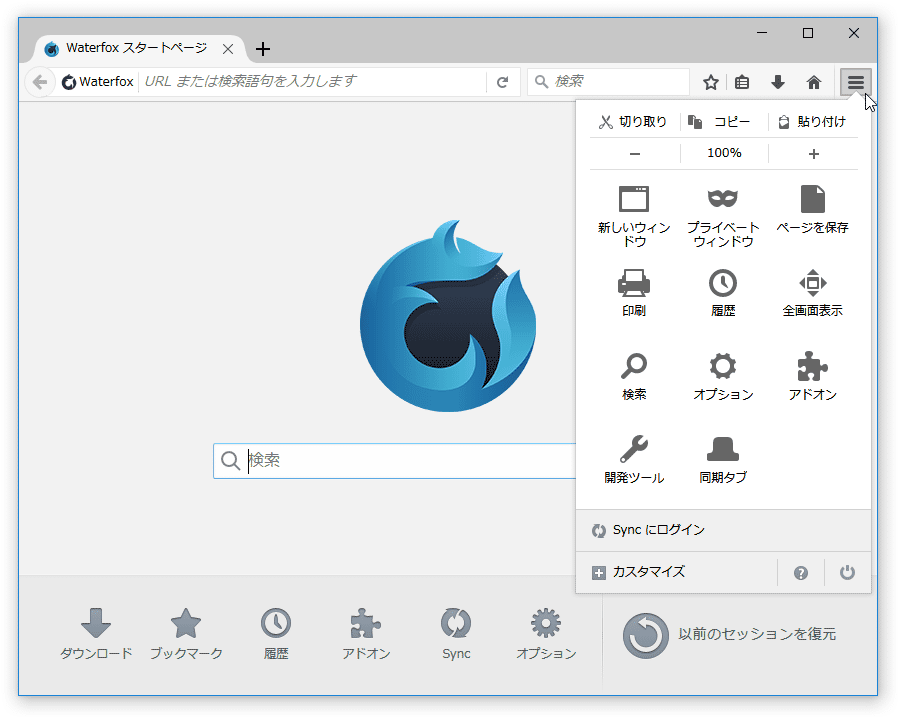
Task: Open history (履歴) in the menu panel
Action: [723, 293]
